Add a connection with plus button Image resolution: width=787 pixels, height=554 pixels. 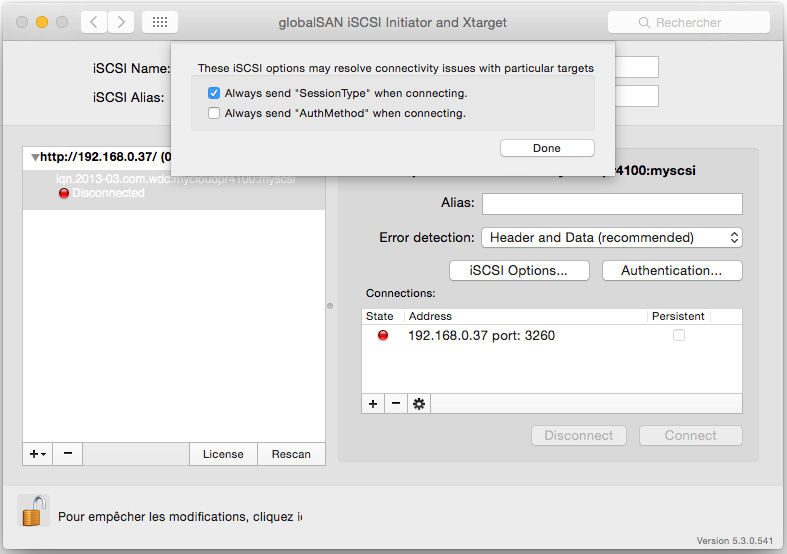pos(373,404)
